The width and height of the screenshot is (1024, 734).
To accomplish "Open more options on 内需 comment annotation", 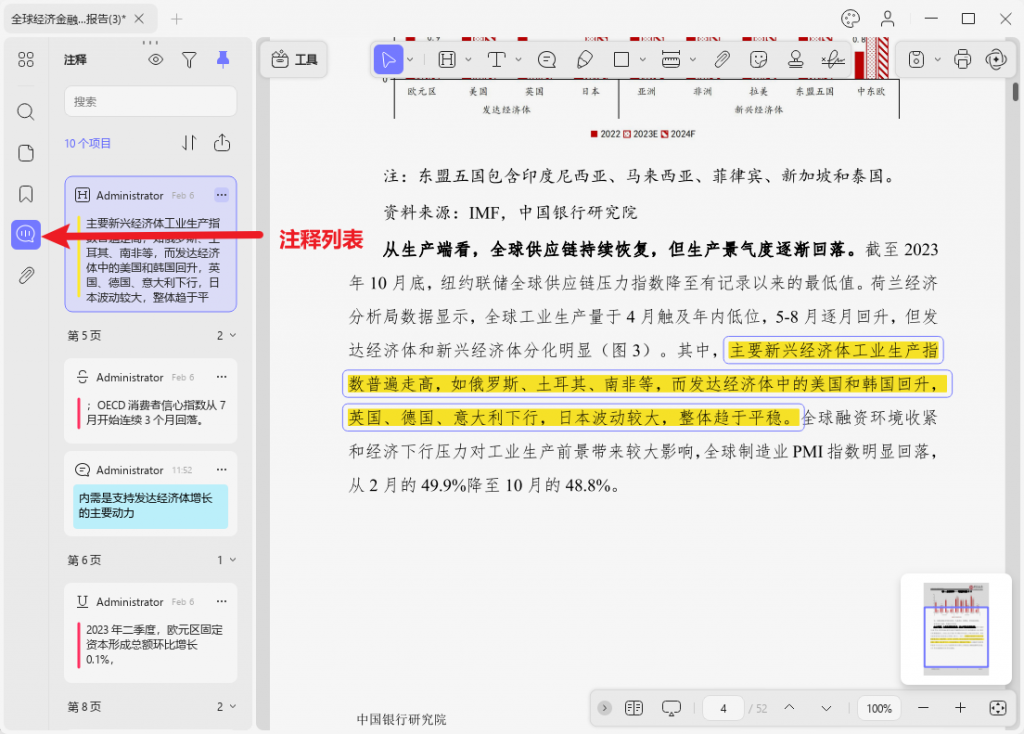I will (x=221, y=470).
